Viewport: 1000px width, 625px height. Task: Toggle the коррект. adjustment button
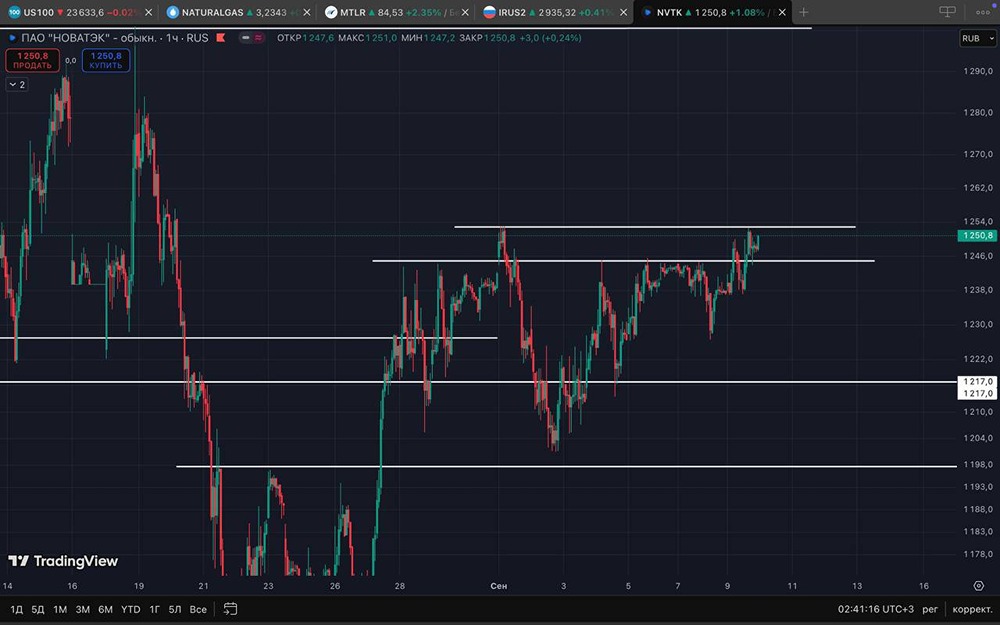(972, 609)
